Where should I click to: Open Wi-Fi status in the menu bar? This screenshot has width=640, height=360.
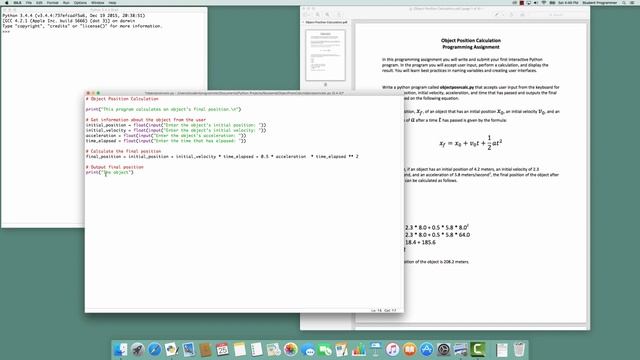pyautogui.click(x=544, y=2)
